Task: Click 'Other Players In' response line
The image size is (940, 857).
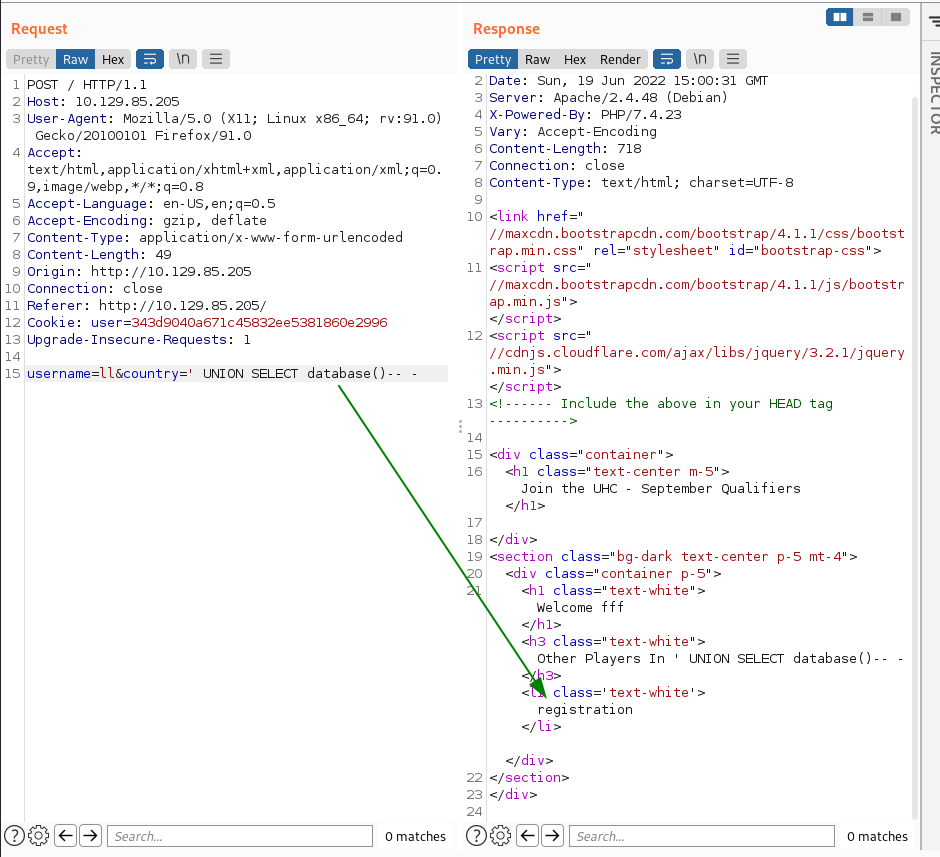Action: 720,659
